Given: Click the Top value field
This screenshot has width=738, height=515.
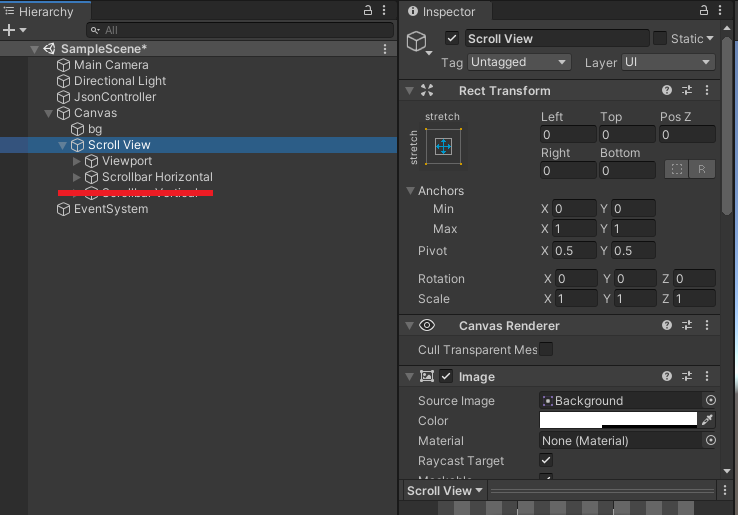Looking at the screenshot, I should point(627,135).
